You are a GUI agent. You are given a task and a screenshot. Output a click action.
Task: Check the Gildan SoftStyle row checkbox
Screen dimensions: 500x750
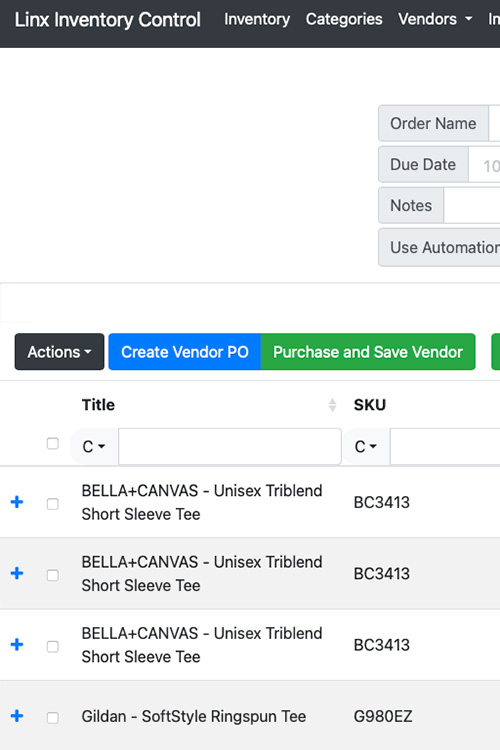53,717
